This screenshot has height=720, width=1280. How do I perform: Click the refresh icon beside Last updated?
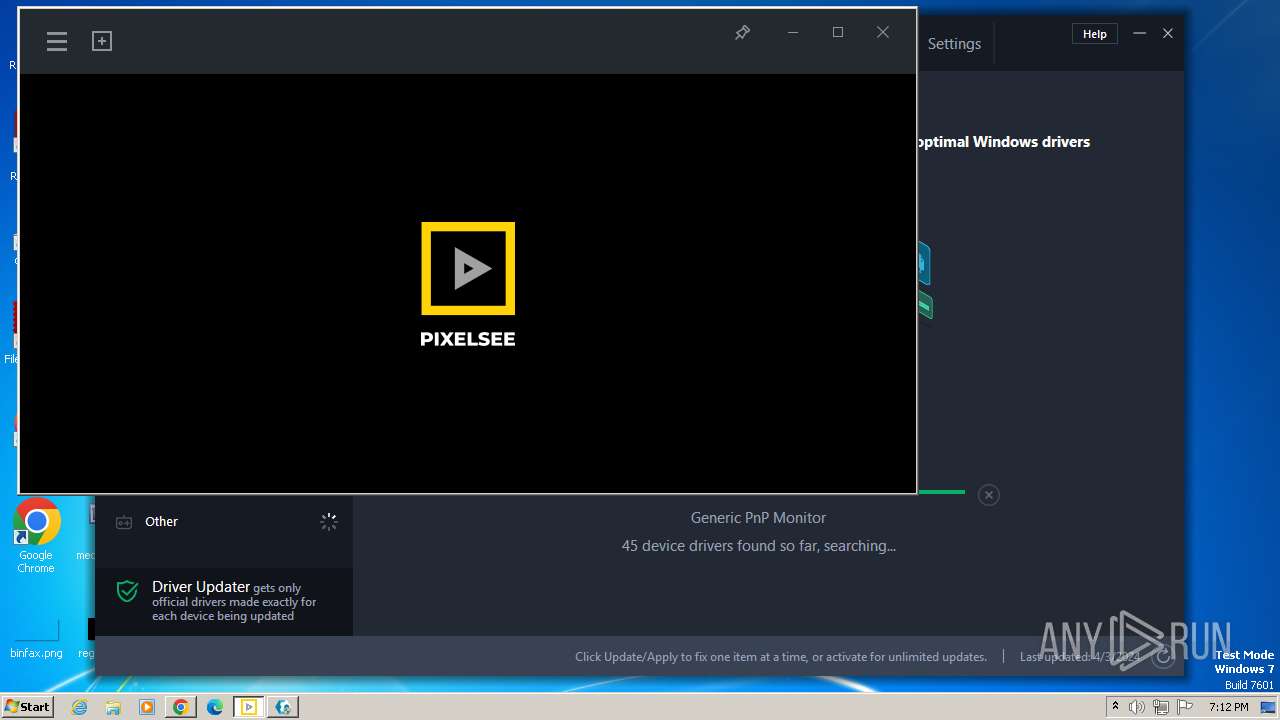coord(1162,656)
